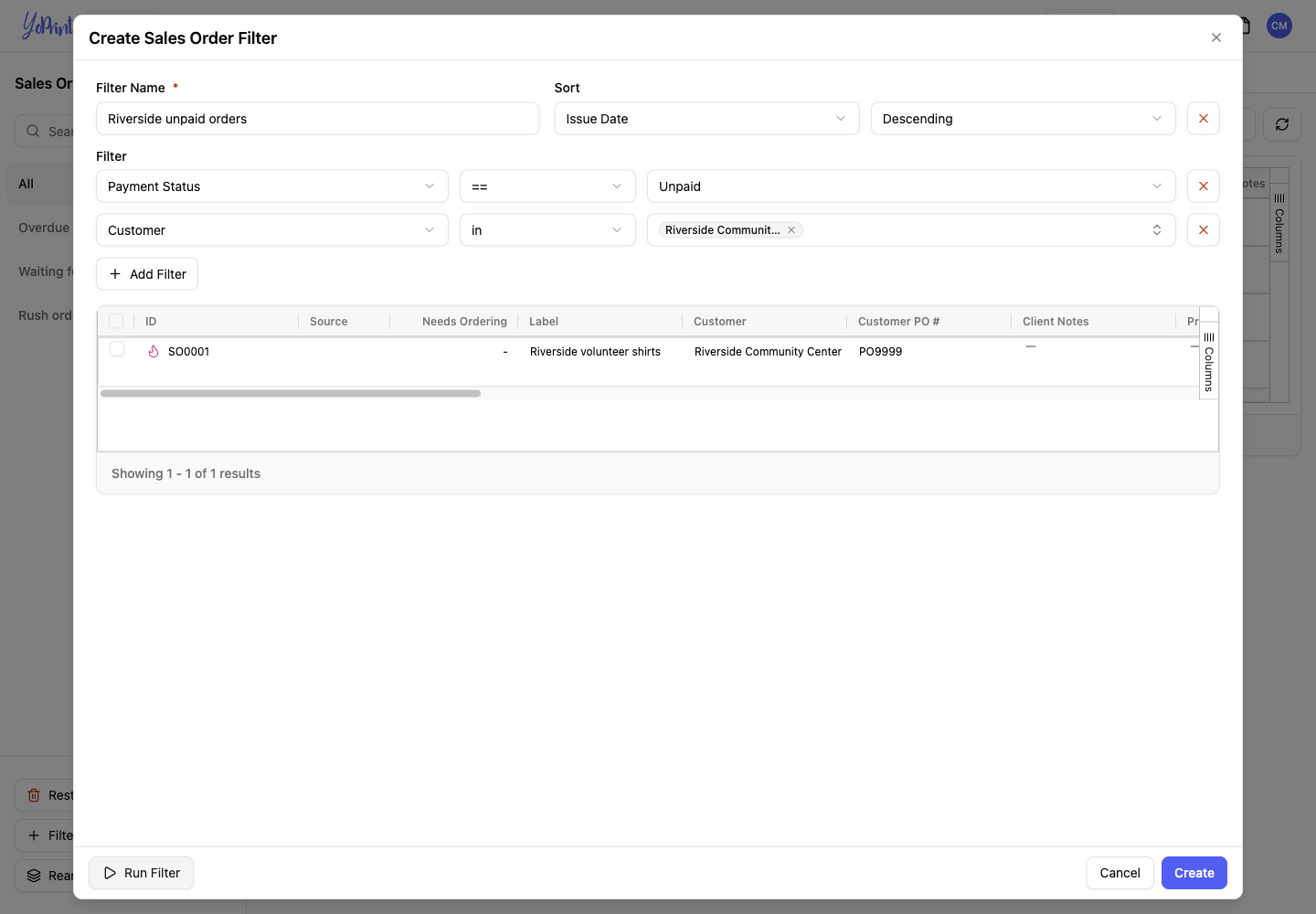
Task: Expand the customer multi-select list
Action: point(1156,230)
